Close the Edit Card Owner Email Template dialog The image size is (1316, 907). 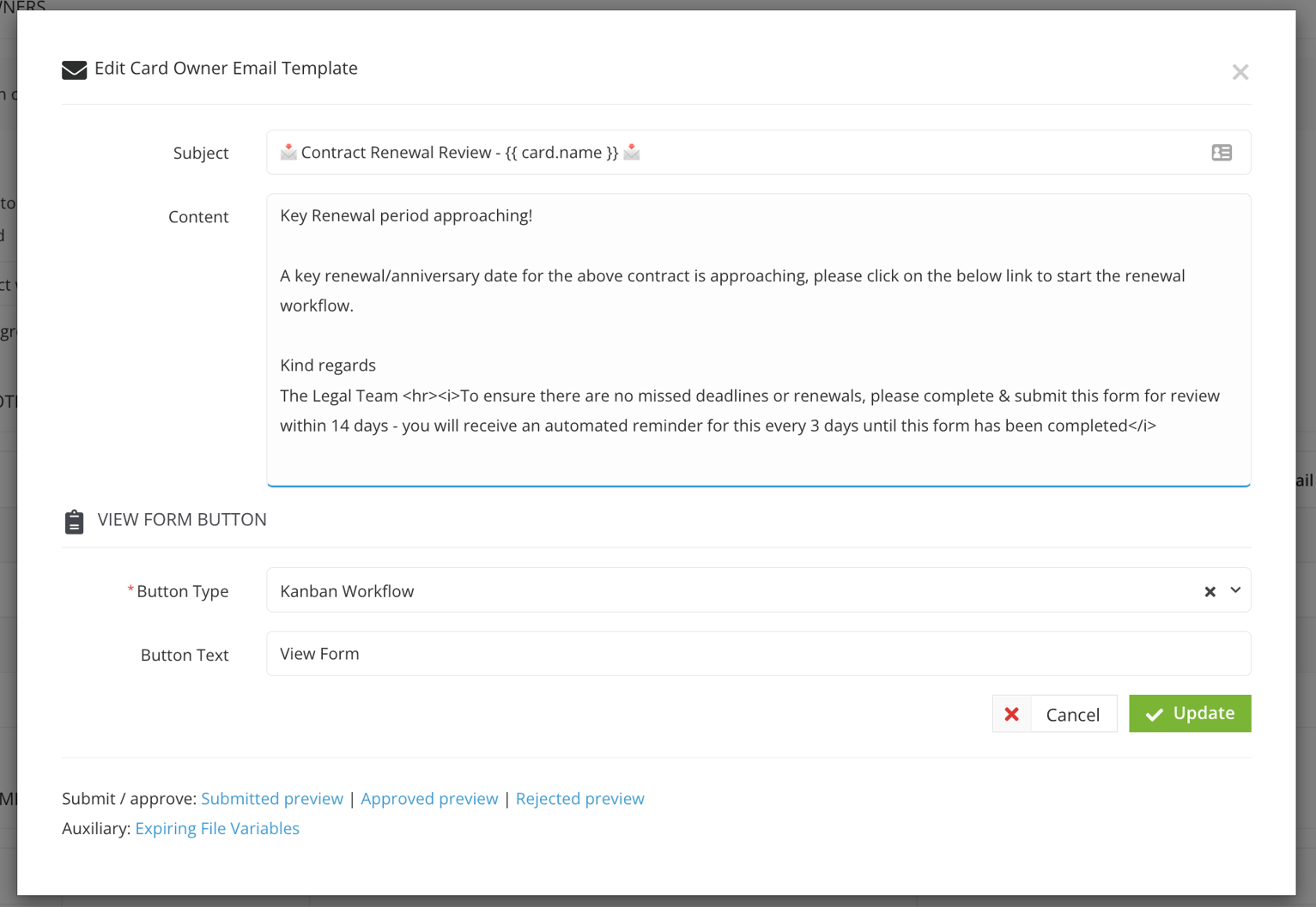point(1240,72)
